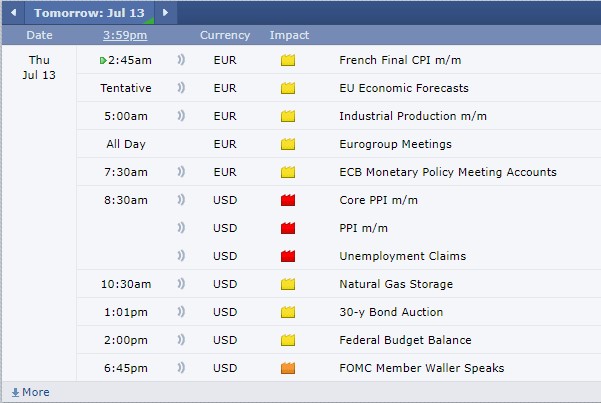Viewport: 601px width, 403px height.
Task: Select the Tomorrow: Jul 13 tab
Action: [88, 13]
